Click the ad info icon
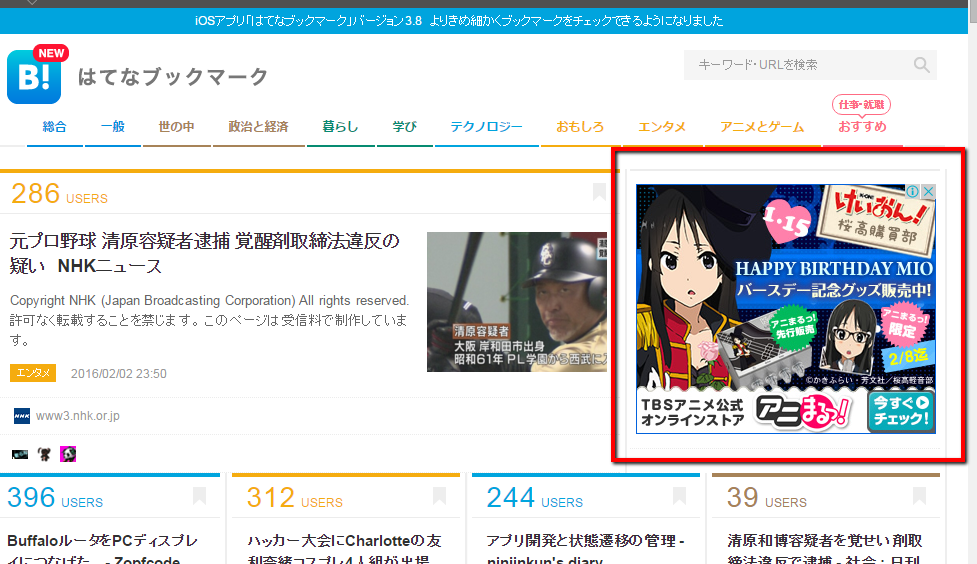The width and height of the screenshot is (977, 564). point(913,191)
